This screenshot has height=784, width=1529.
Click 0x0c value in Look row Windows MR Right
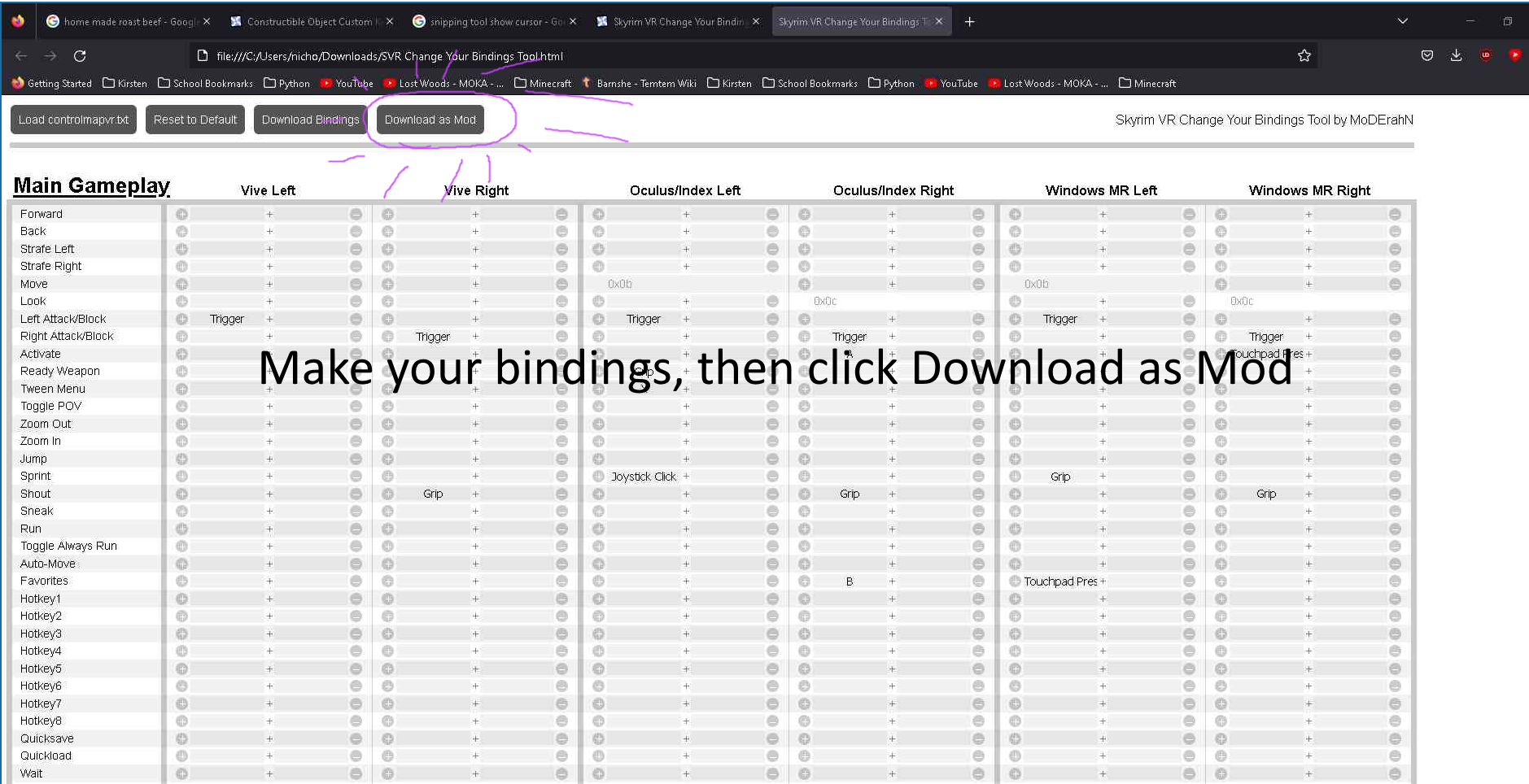pos(1242,301)
